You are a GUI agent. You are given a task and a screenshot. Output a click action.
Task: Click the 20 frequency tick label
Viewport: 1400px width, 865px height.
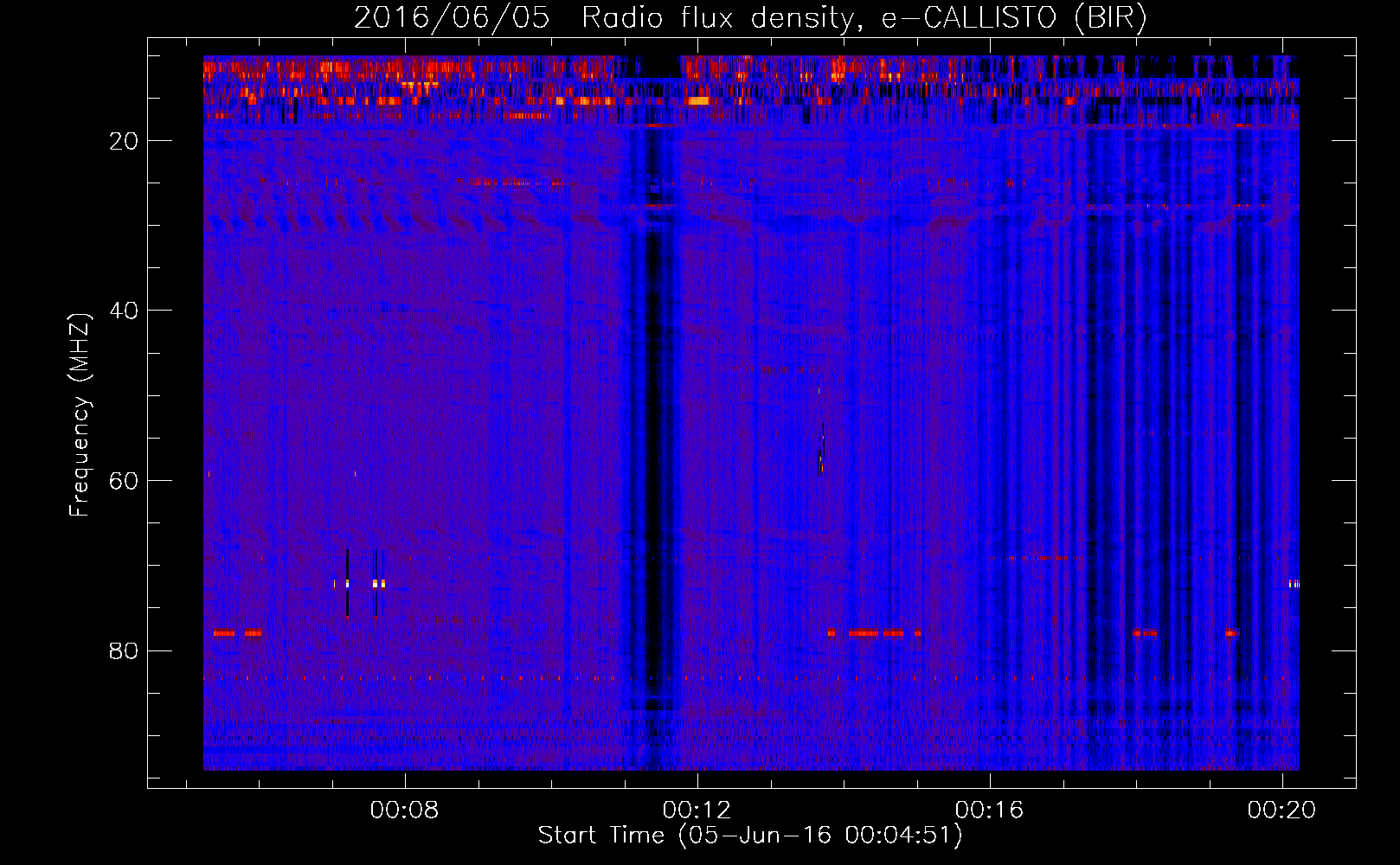coord(125,141)
